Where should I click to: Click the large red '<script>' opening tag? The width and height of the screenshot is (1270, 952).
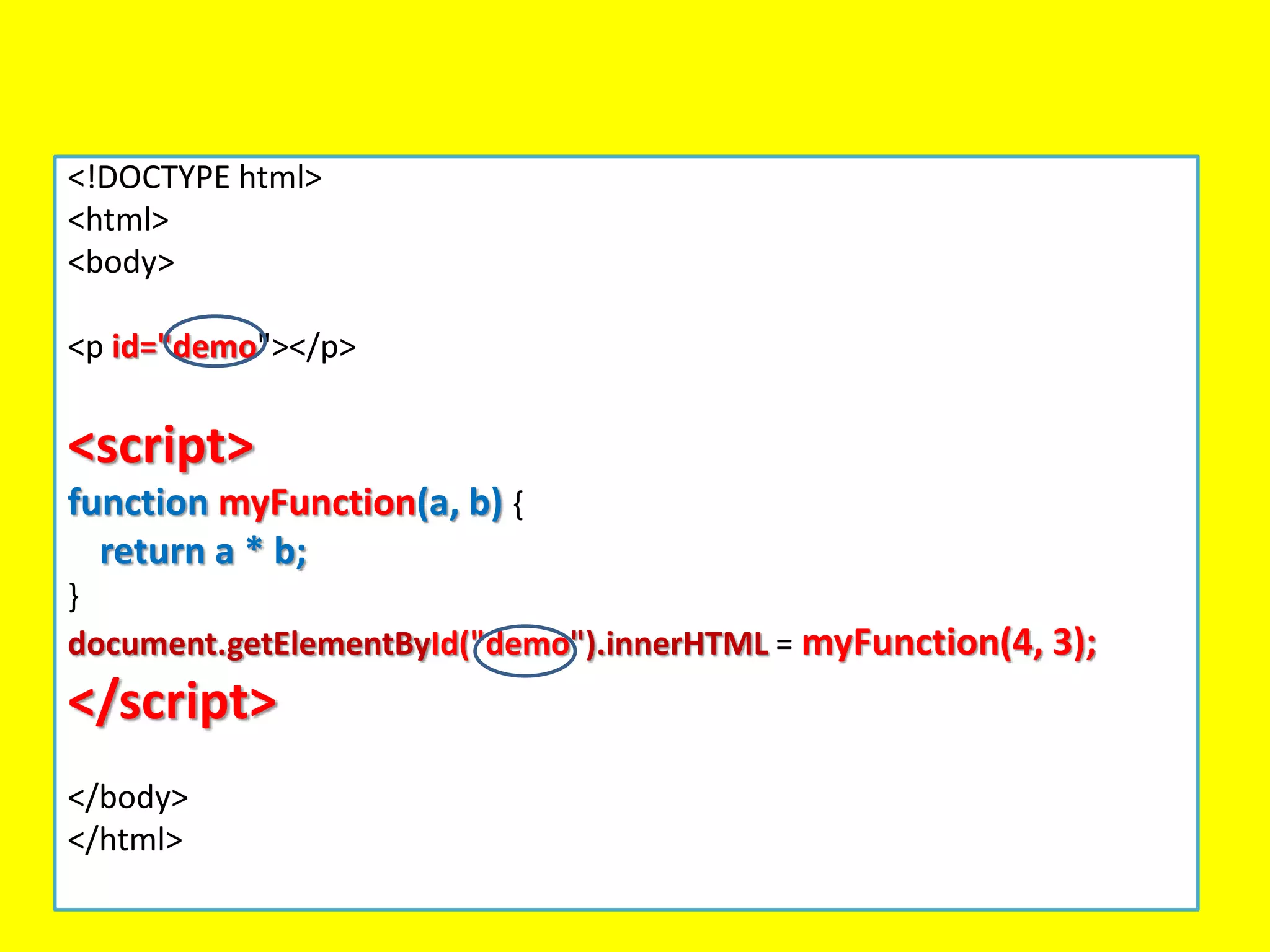pyautogui.click(x=161, y=446)
